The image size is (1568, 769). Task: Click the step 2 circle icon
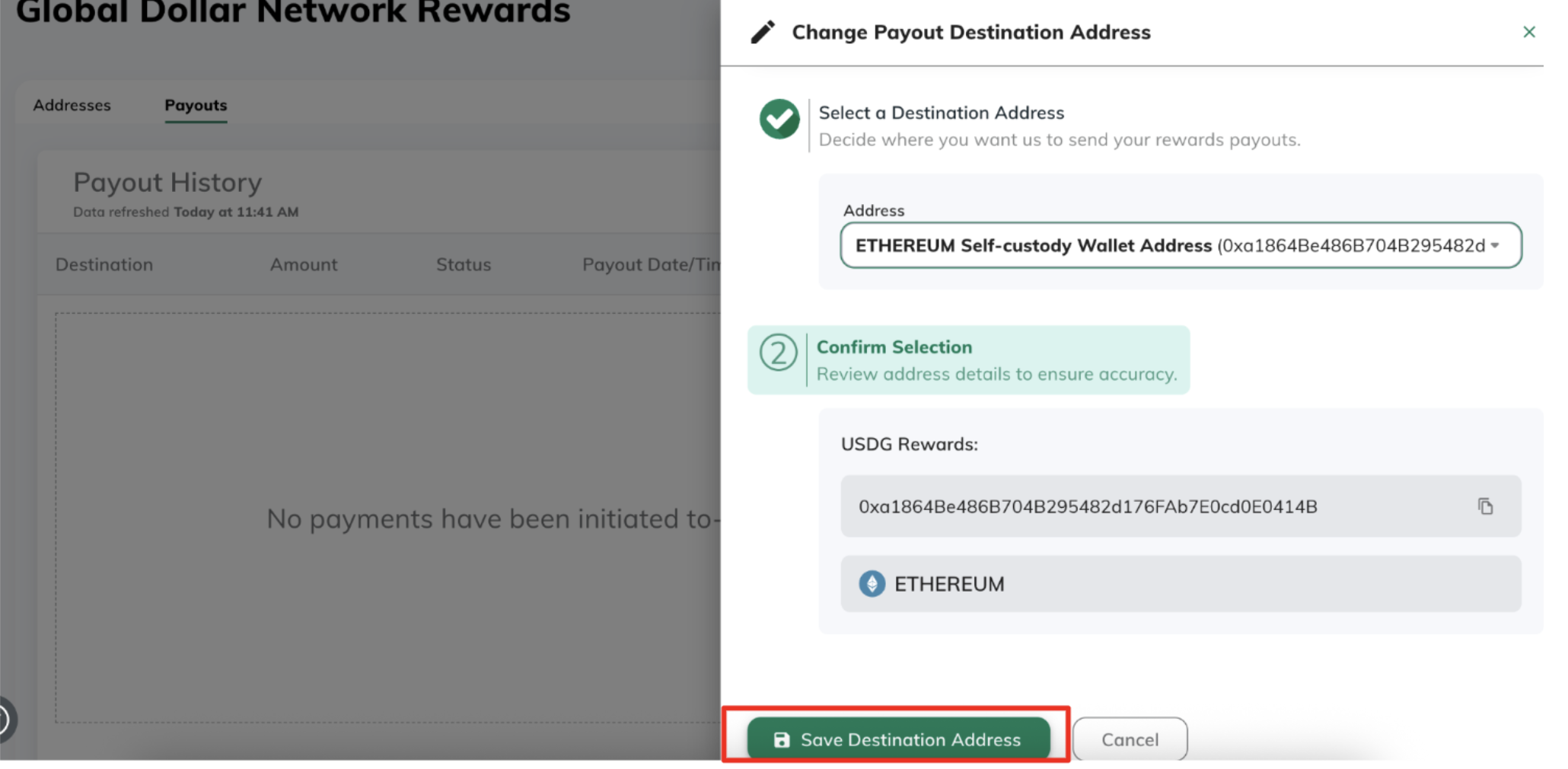[778, 352]
